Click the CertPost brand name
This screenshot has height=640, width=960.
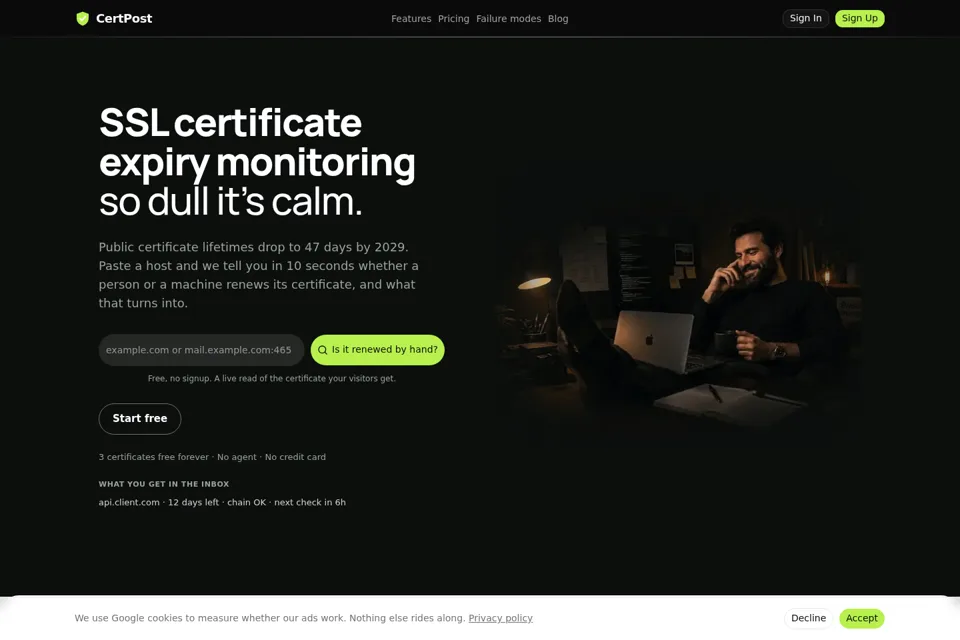click(124, 18)
